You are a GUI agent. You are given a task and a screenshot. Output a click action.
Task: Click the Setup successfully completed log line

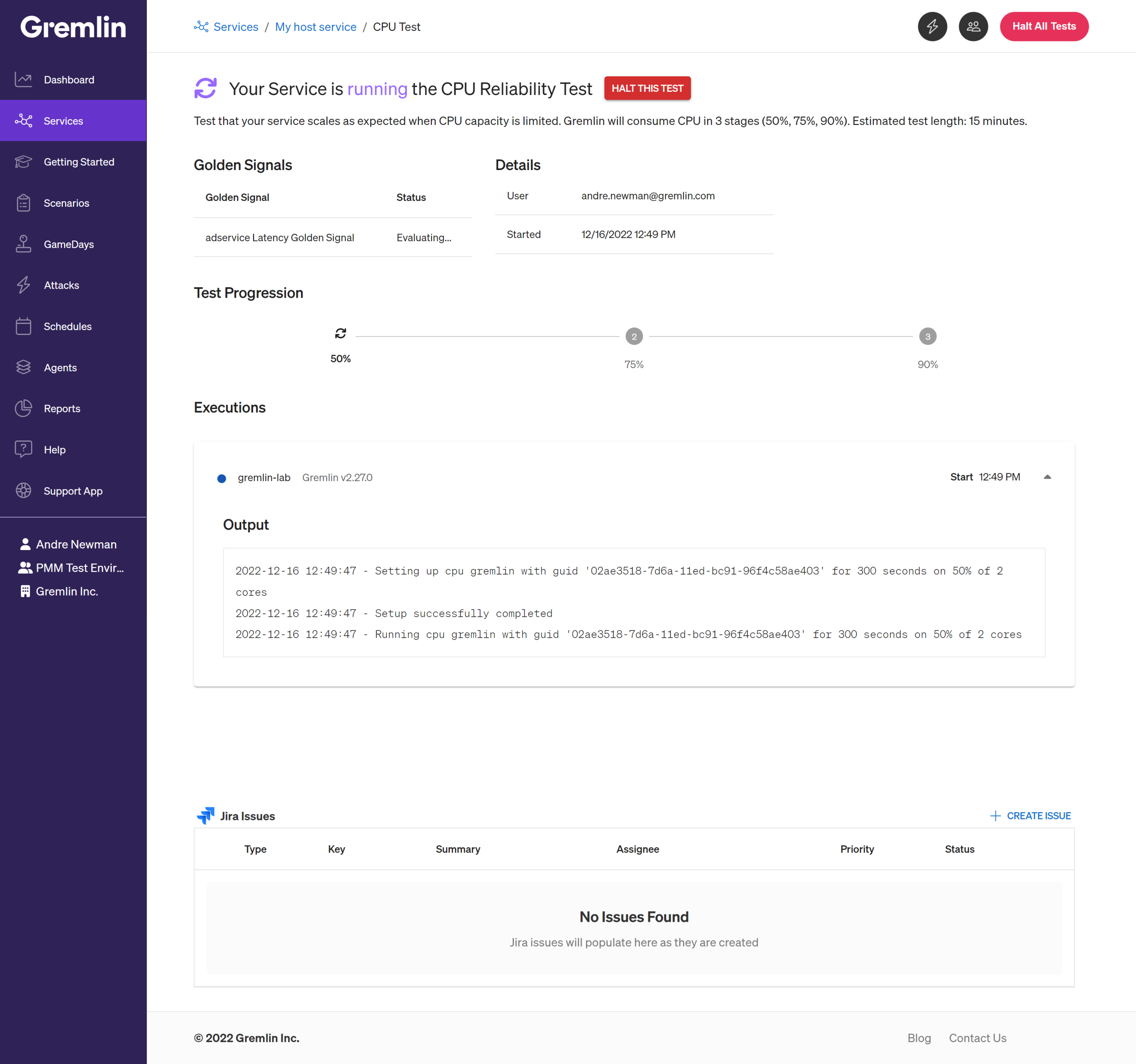point(394,613)
